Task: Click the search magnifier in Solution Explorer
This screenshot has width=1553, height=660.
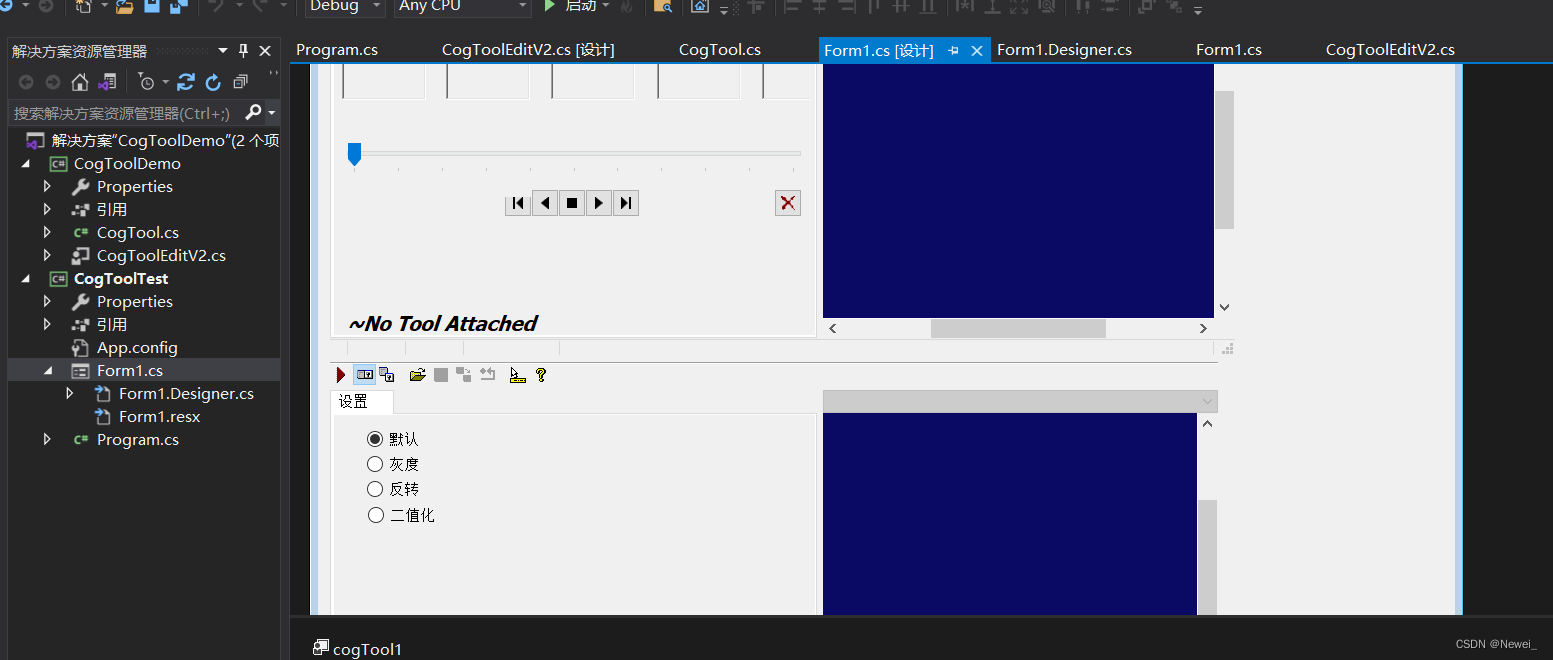Action: [254, 112]
